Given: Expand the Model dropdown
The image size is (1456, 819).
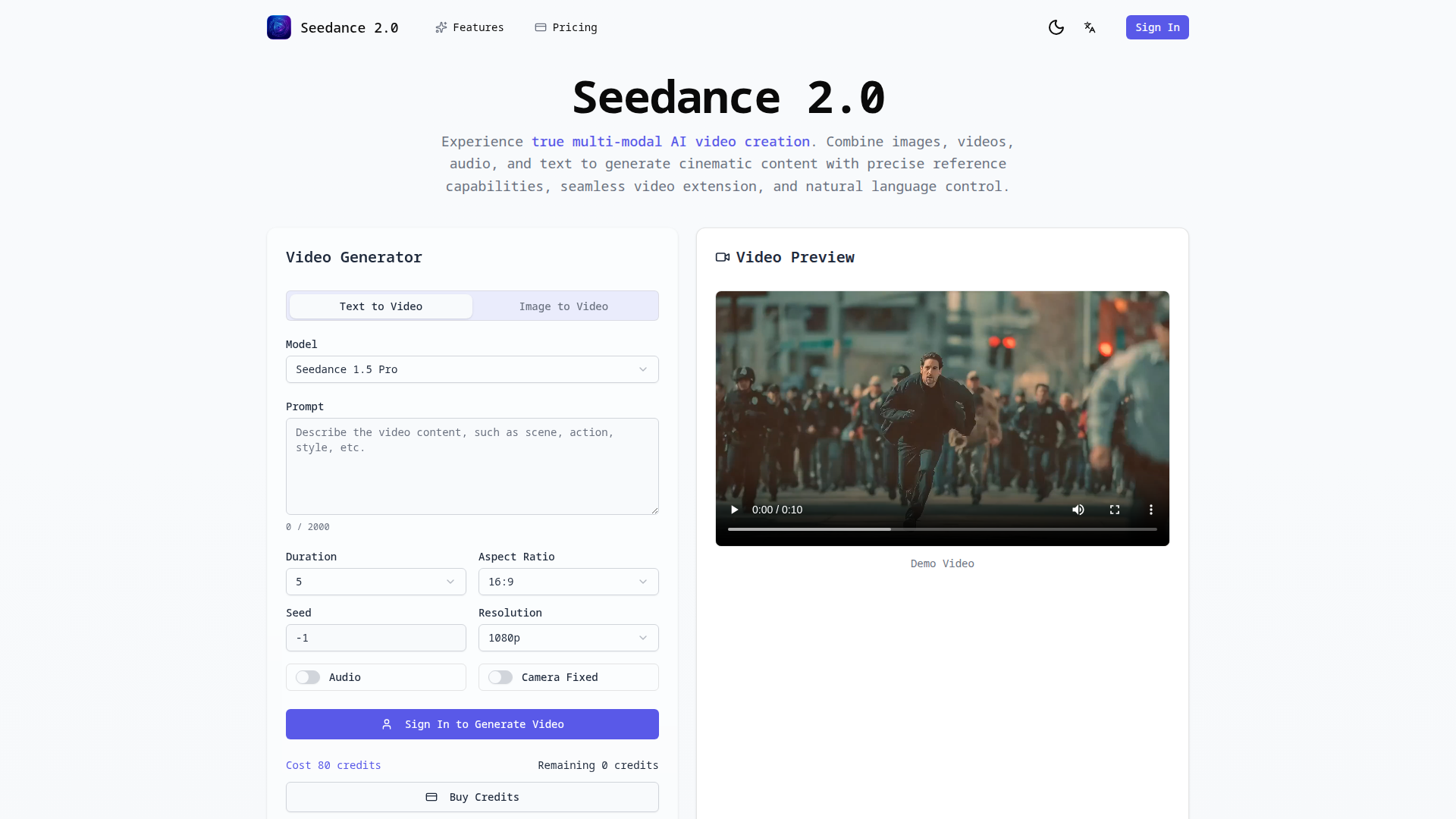Looking at the screenshot, I should pyautogui.click(x=472, y=369).
